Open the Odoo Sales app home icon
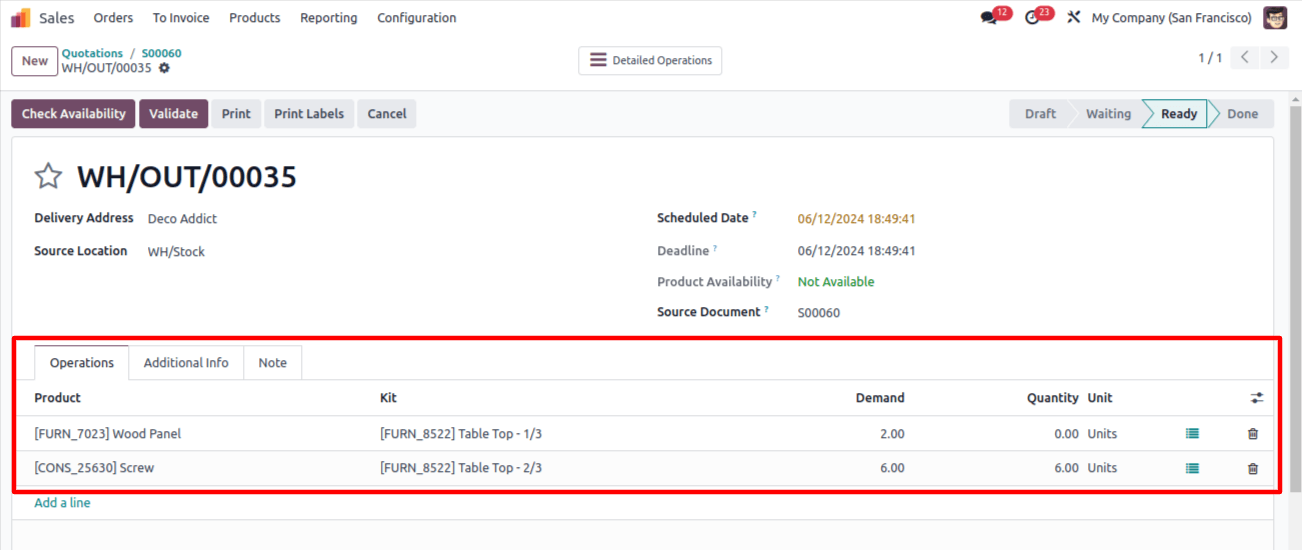 tap(20, 18)
